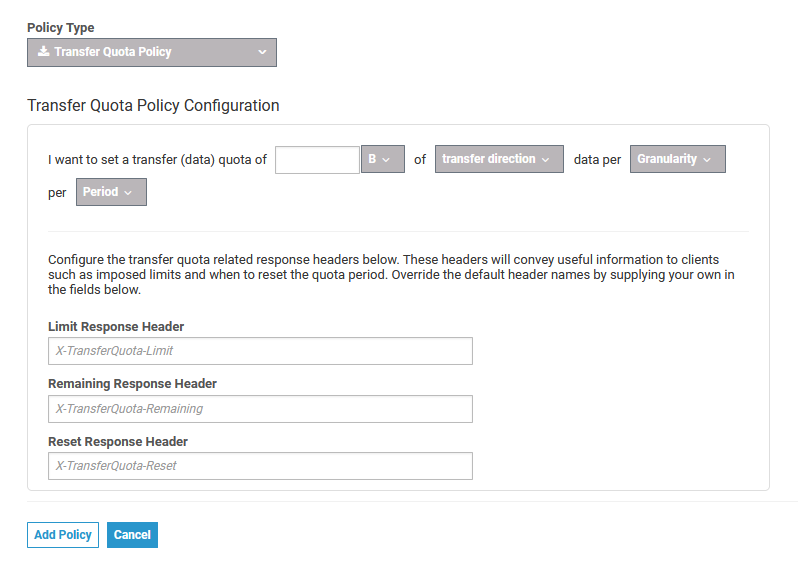This screenshot has height=572, width=798.
Task: Open the Transfer Quota Policy type dropdown
Action: (151, 52)
